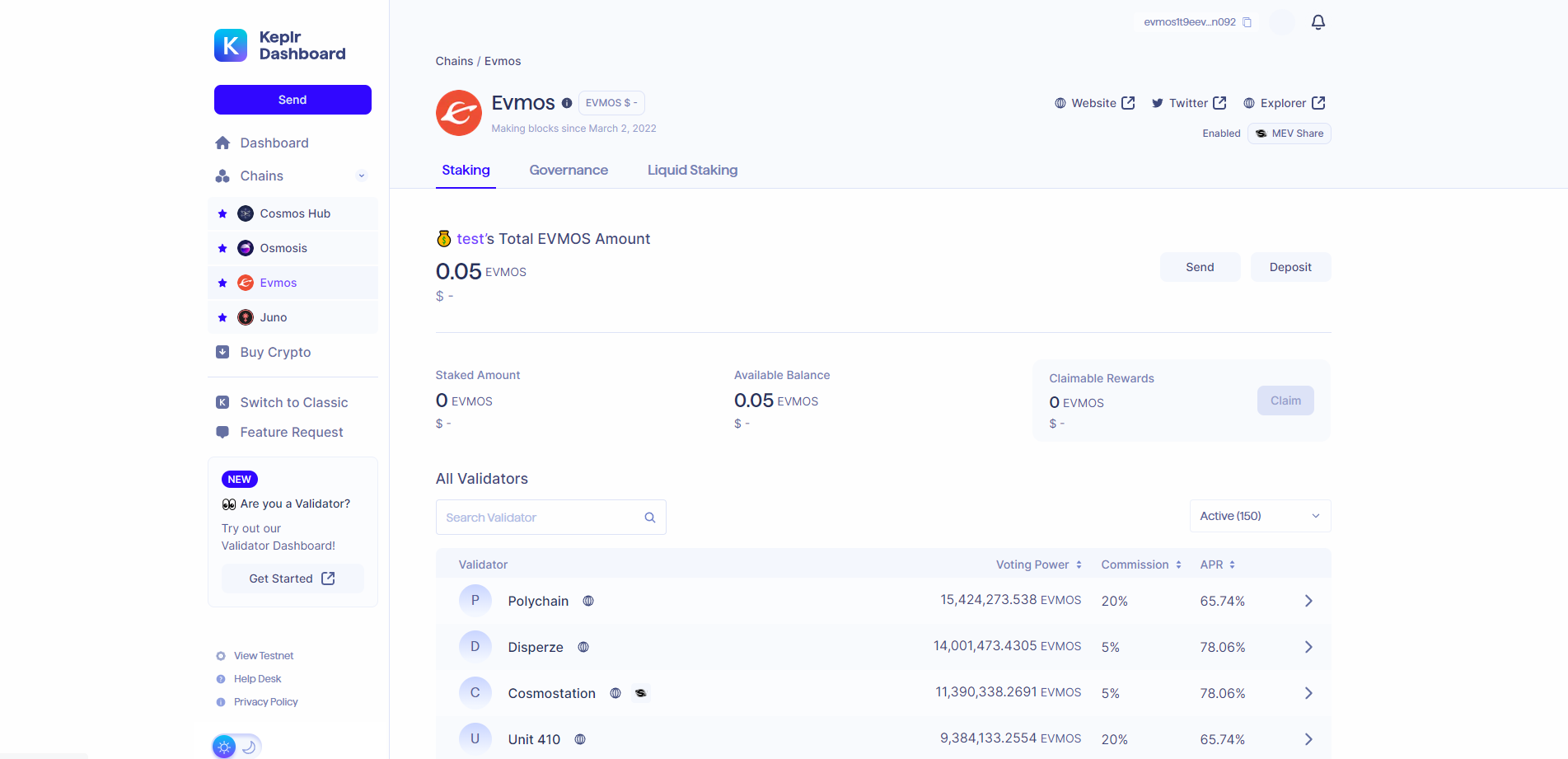Toggle the star next to Evmos in sidebar

[x=222, y=283]
